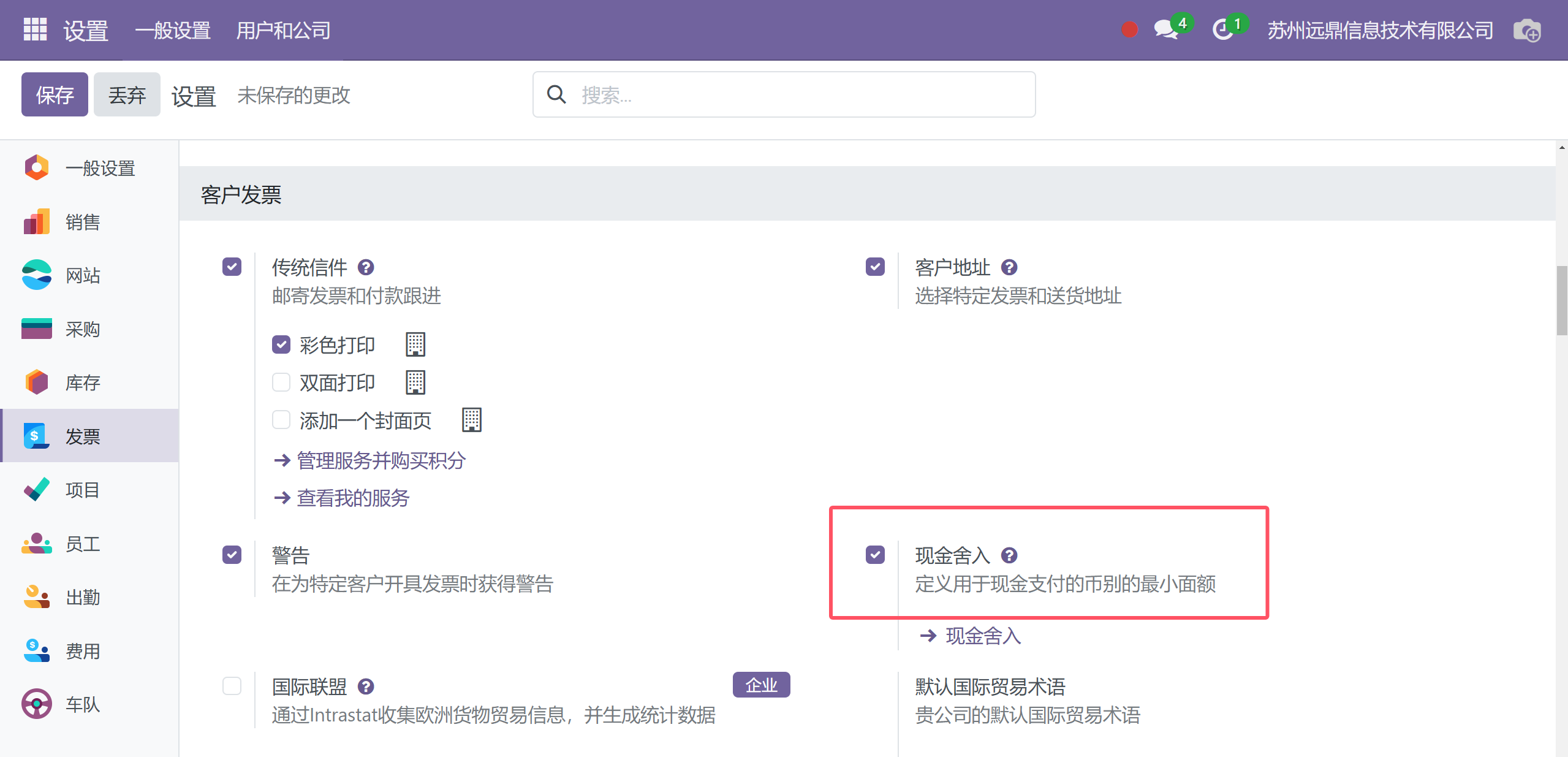The height and width of the screenshot is (757, 1568).
Task: Open the activities clock icon
Action: (1223, 30)
